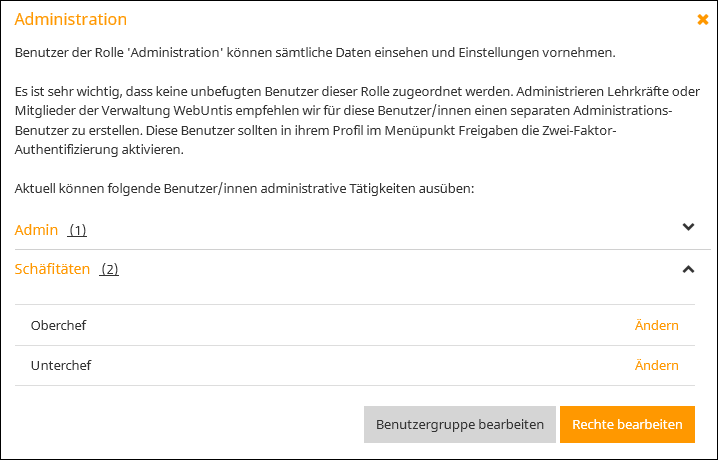Click the sentence about Rolle 'Administration' users

tap(315, 53)
